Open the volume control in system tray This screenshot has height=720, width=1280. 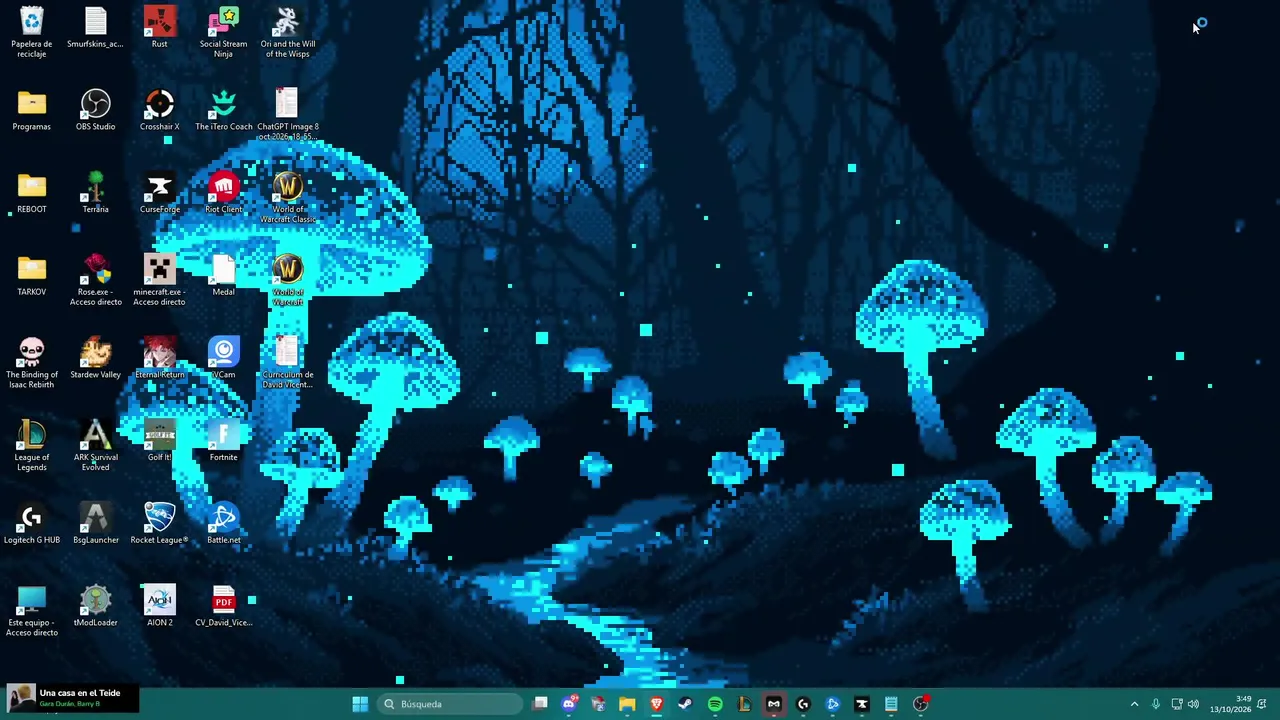tap(1193, 704)
